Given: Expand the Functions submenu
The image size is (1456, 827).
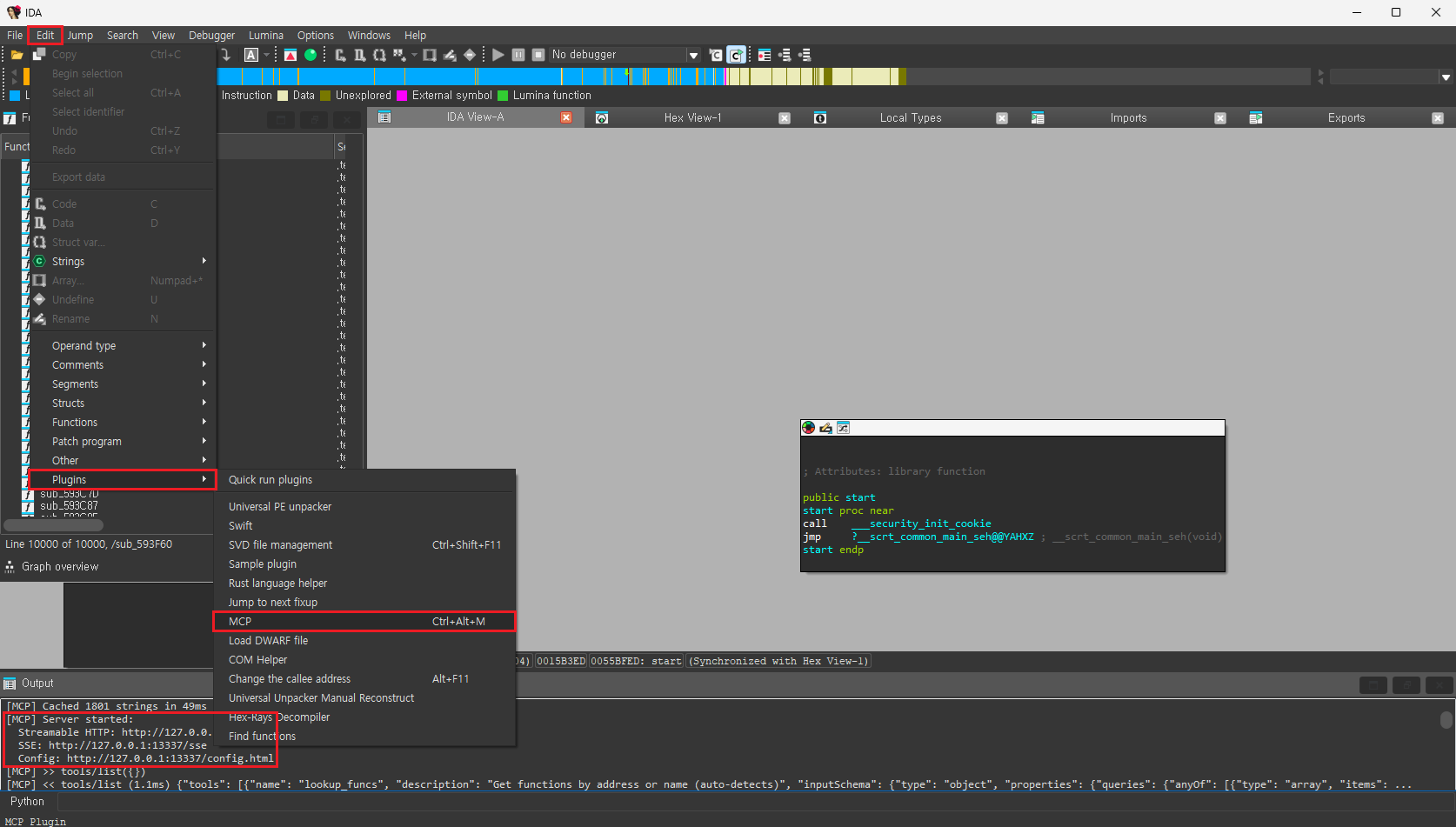Looking at the screenshot, I should pos(123,423).
